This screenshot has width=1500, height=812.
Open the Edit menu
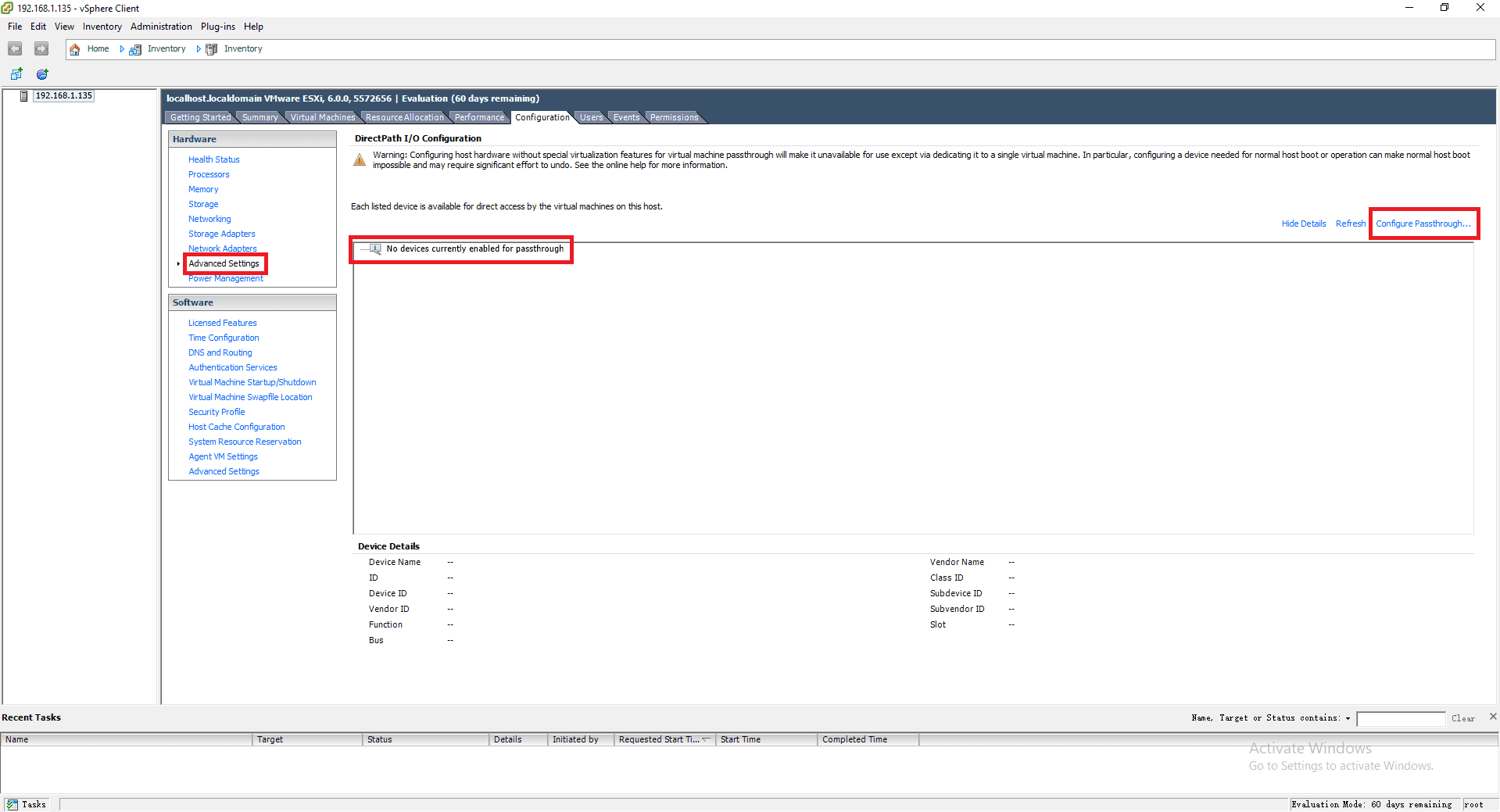coord(38,27)
